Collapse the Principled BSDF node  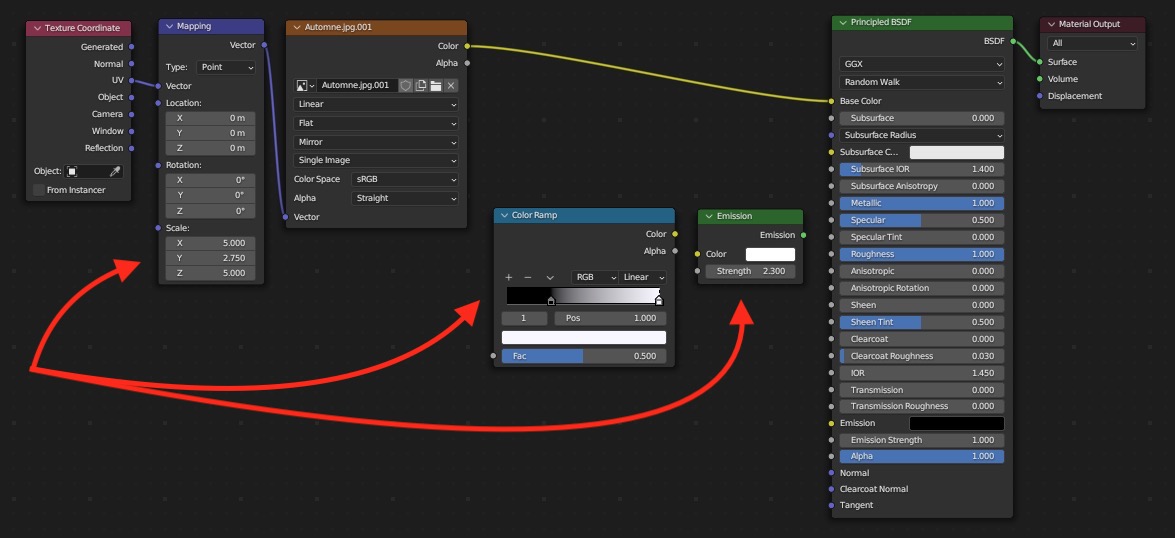pos(843,23)
